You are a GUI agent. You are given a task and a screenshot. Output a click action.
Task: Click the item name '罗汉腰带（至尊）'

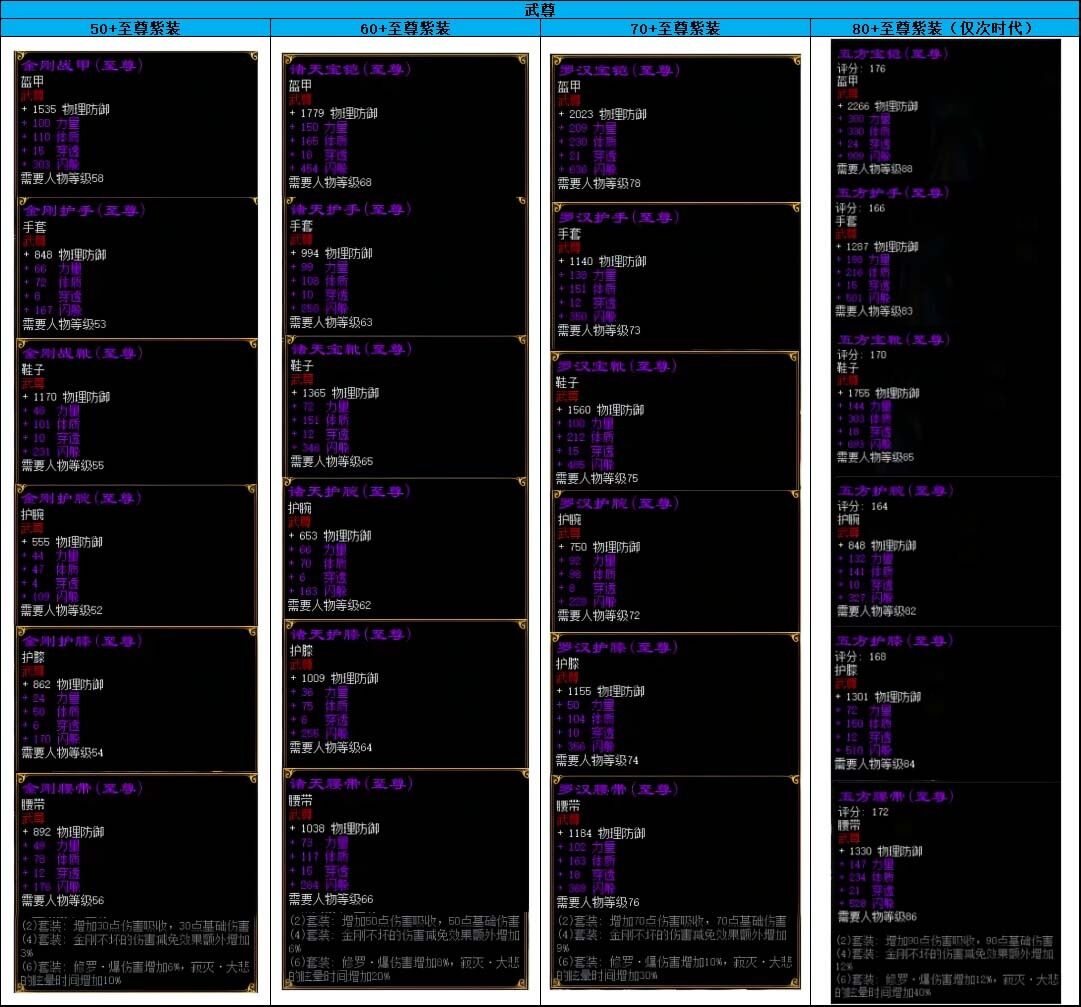(x=618, y=789)
